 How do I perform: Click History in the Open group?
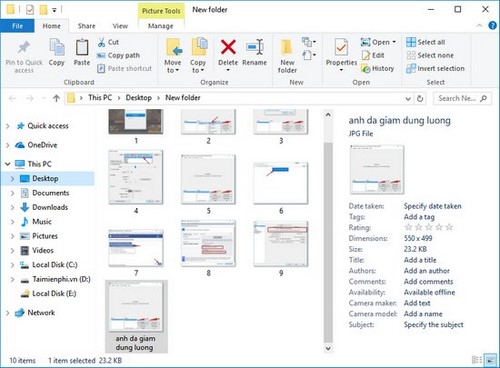point(378,68)
